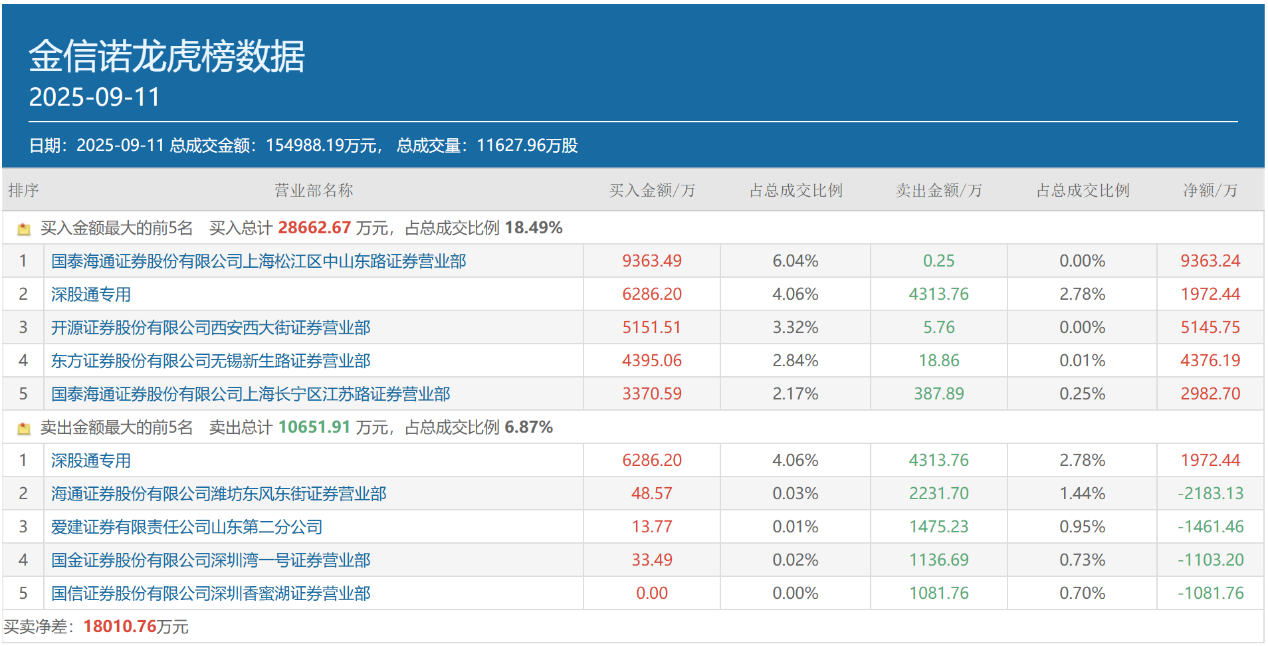
Task: Open 深股通专用 link in the buy top-5 list
Action: click(91, 294)
